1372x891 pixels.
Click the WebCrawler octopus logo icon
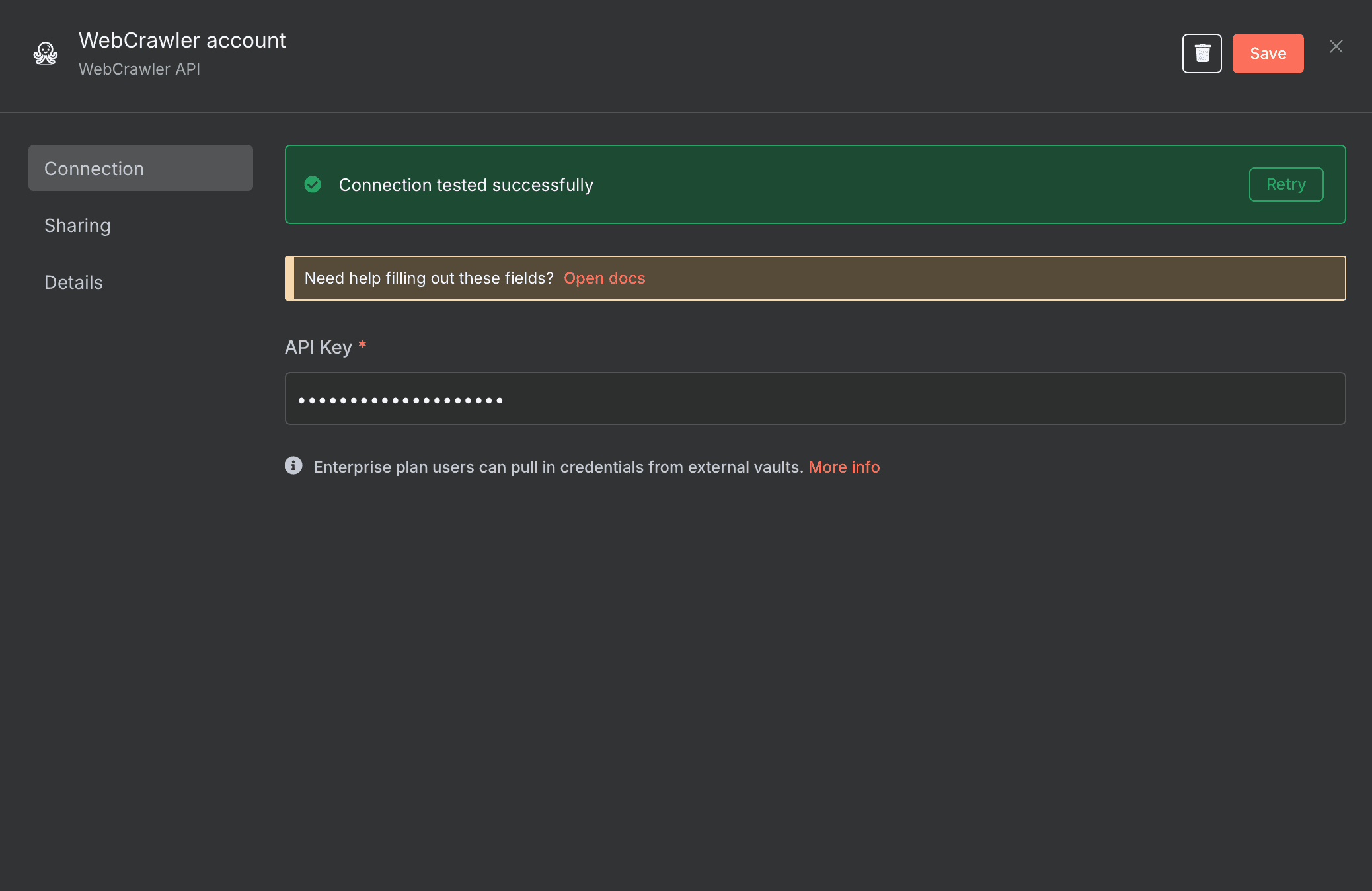click(x=46, y=54)
